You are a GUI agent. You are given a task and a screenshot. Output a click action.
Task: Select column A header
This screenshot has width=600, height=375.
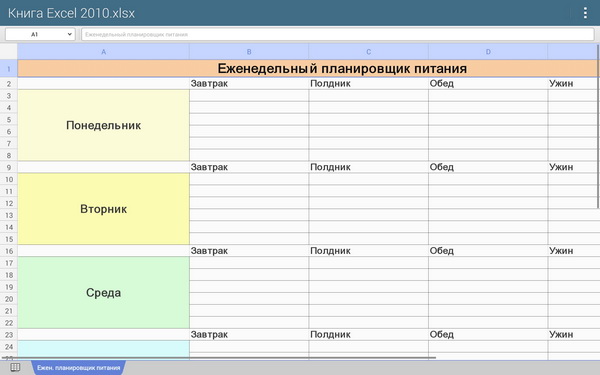click(103, 52)
